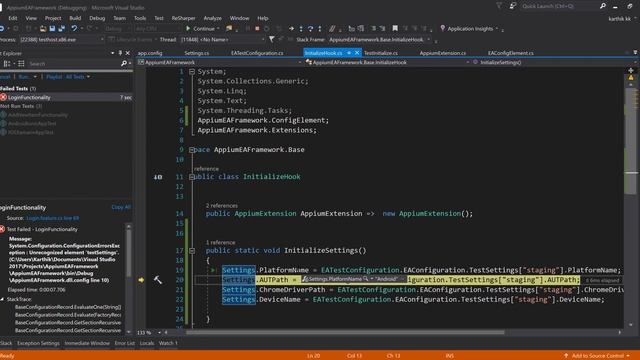Click the Bookmark toolbar icon
This screenshot has width=640, height=360.
[395, 29]
